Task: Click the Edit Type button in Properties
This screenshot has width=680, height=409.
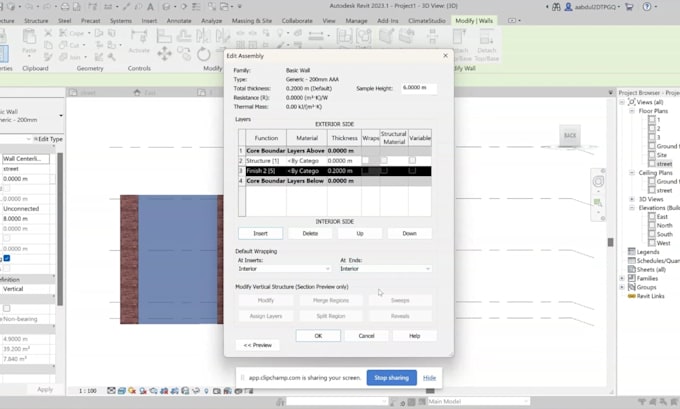Action: pyautogui.click(x=48, y=139)
